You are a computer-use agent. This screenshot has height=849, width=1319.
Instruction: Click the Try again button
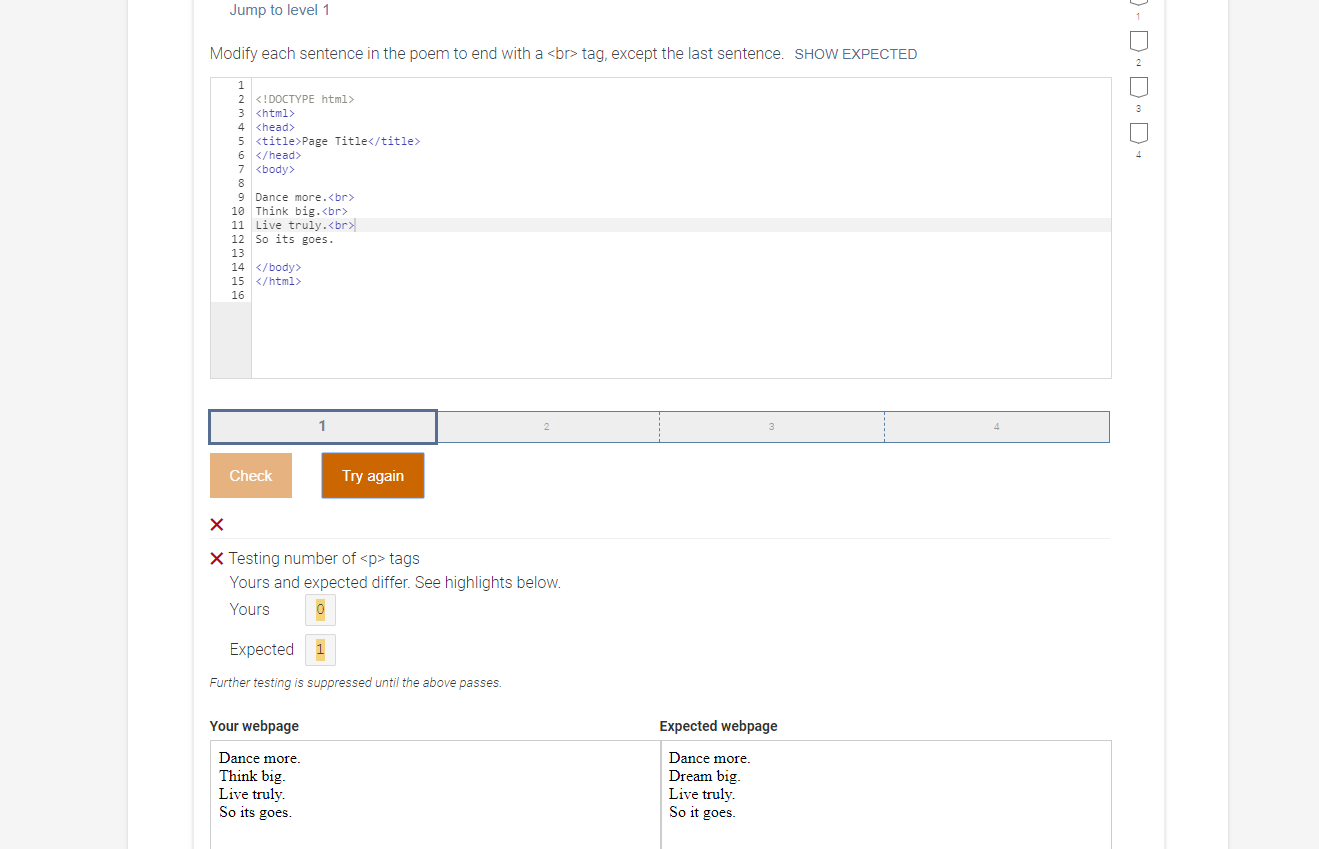pos(373,476)
